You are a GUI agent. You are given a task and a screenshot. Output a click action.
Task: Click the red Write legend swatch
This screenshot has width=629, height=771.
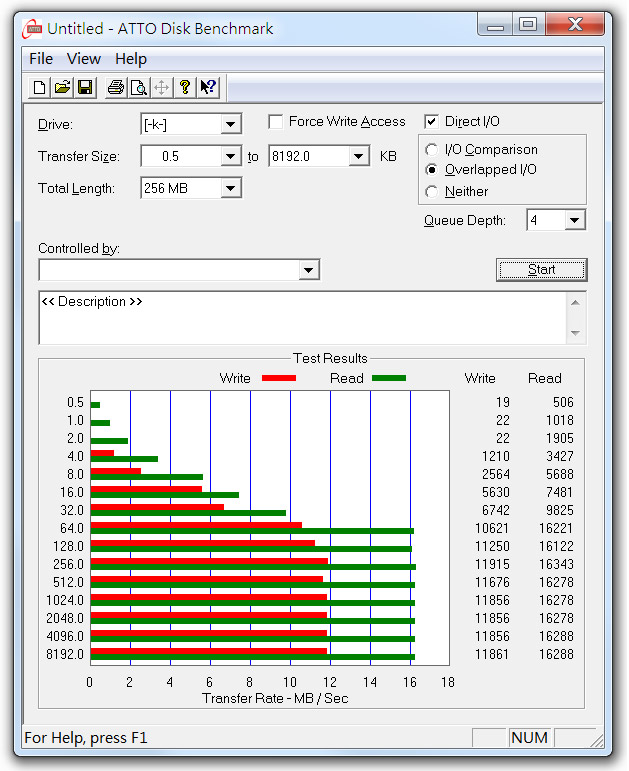point(279,378)
